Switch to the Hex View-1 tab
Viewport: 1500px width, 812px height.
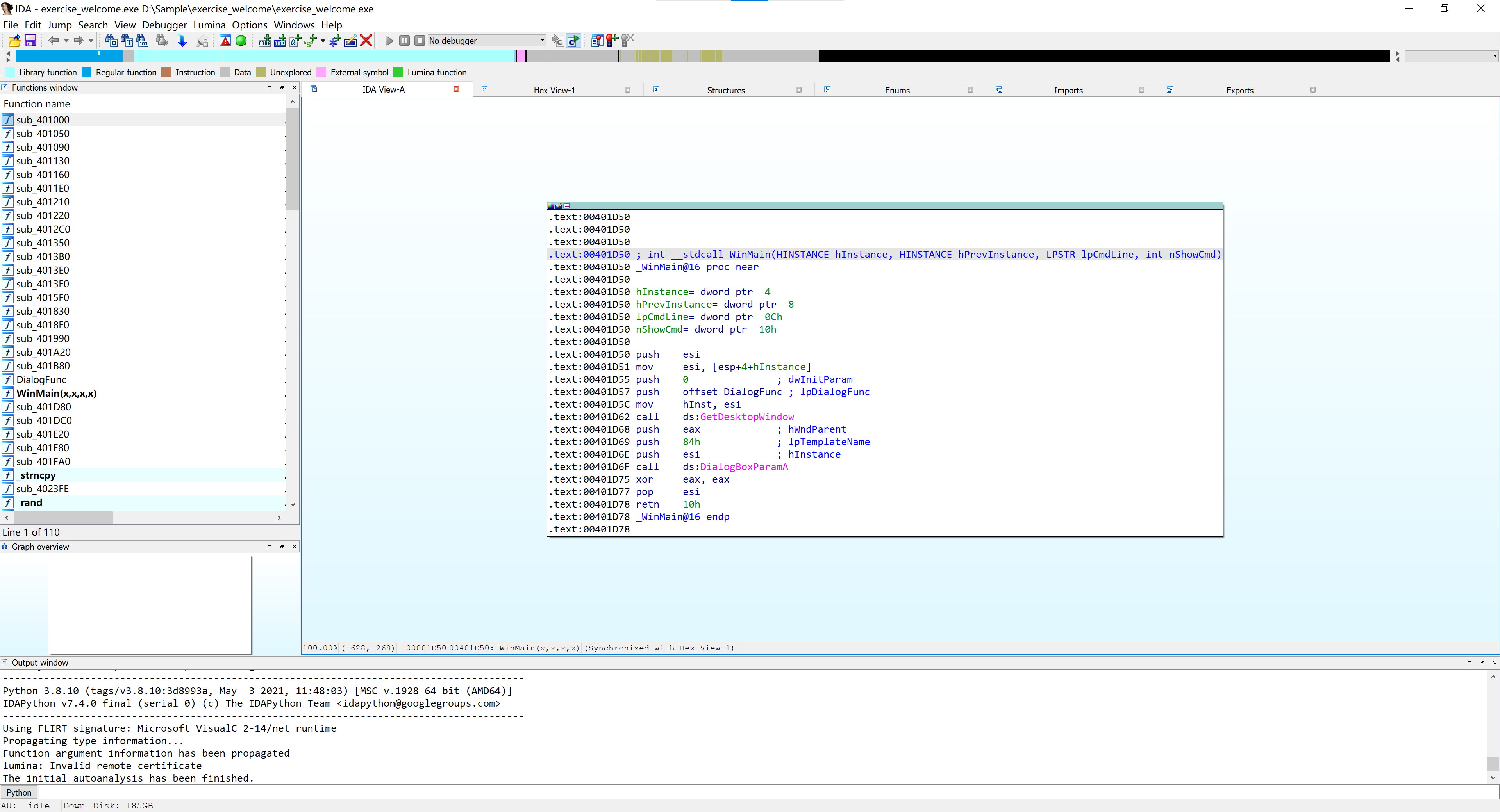pos(554,90)
